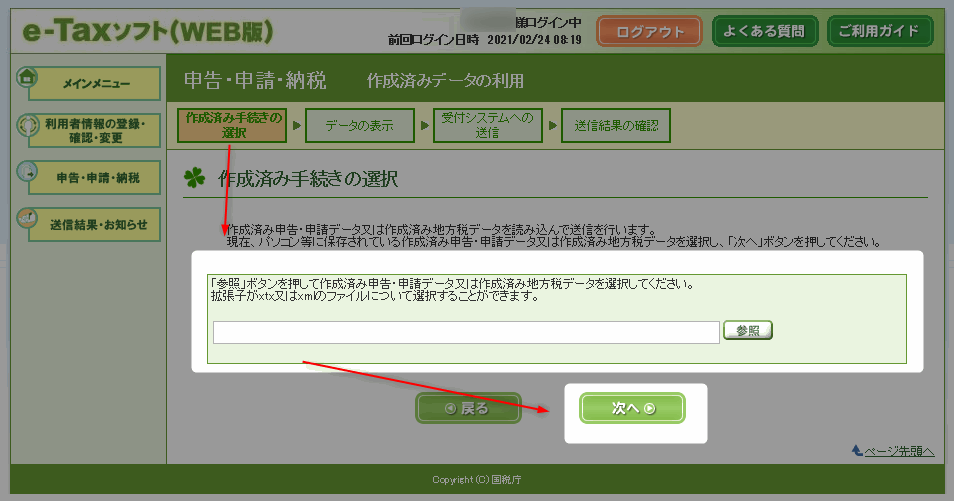Select the 受付システムへの送信 step
The image size is (954, 501).
(x=487, y=125)
